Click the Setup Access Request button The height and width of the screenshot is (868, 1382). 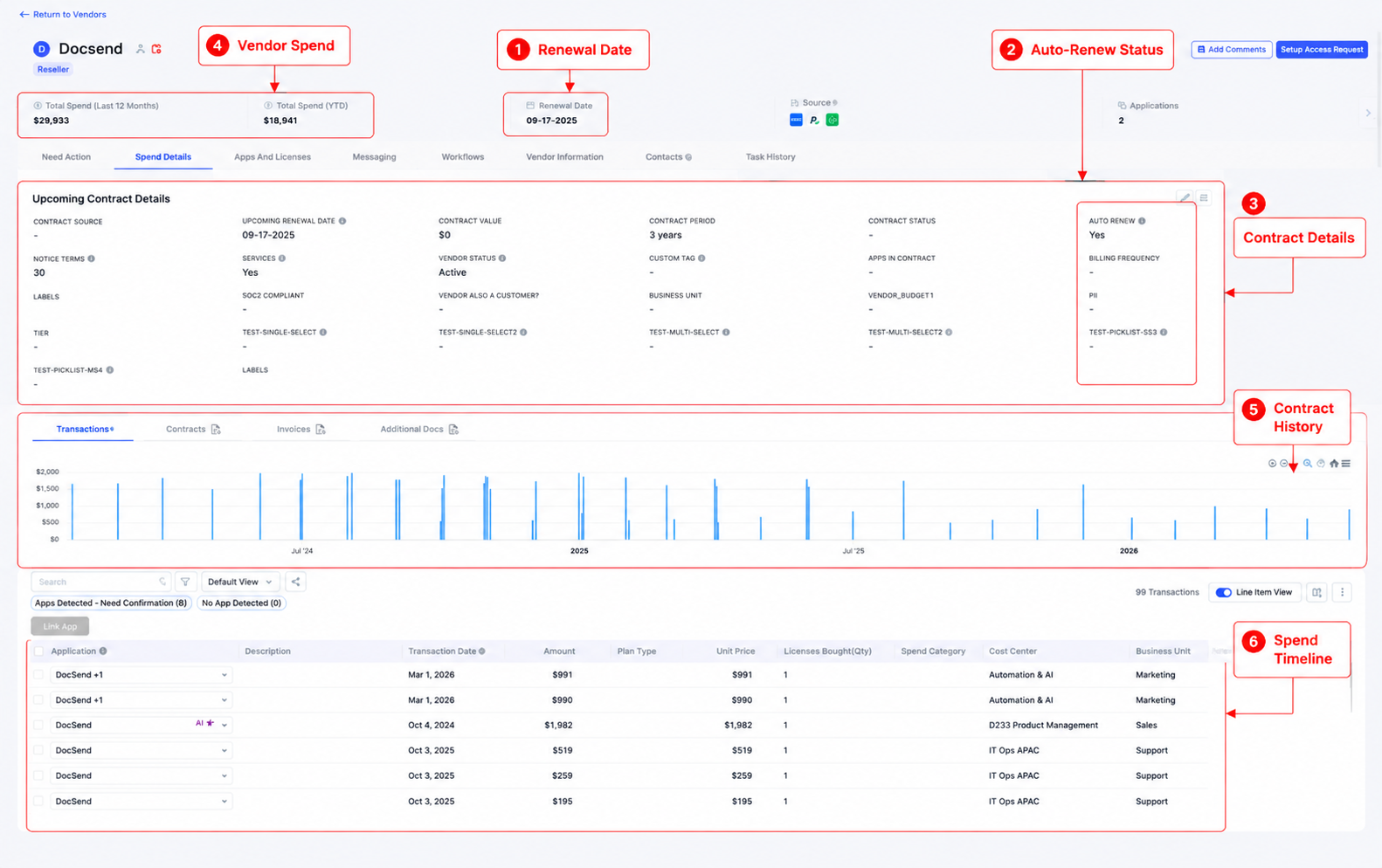pos(1322,50)
